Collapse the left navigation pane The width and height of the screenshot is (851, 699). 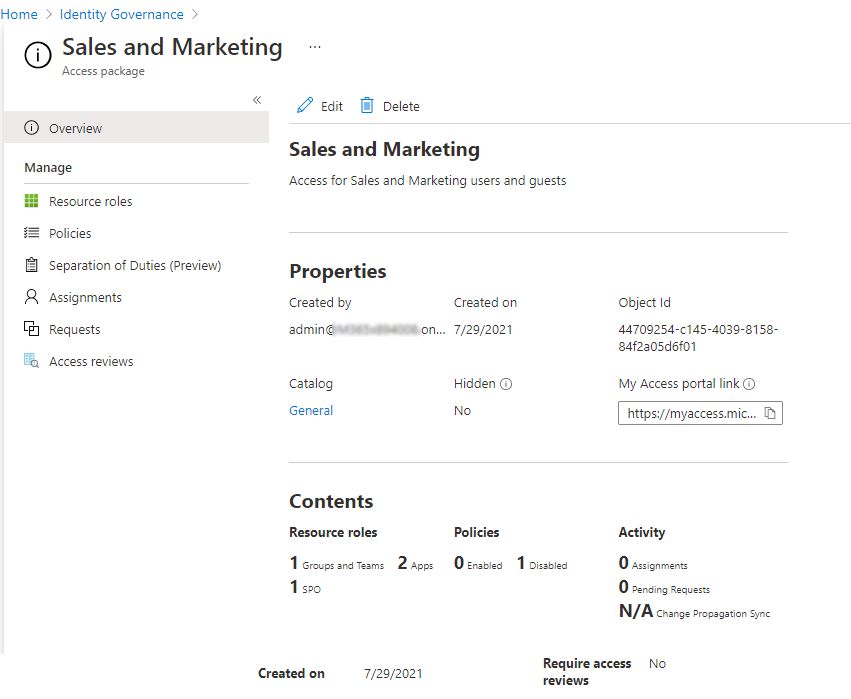257,100
